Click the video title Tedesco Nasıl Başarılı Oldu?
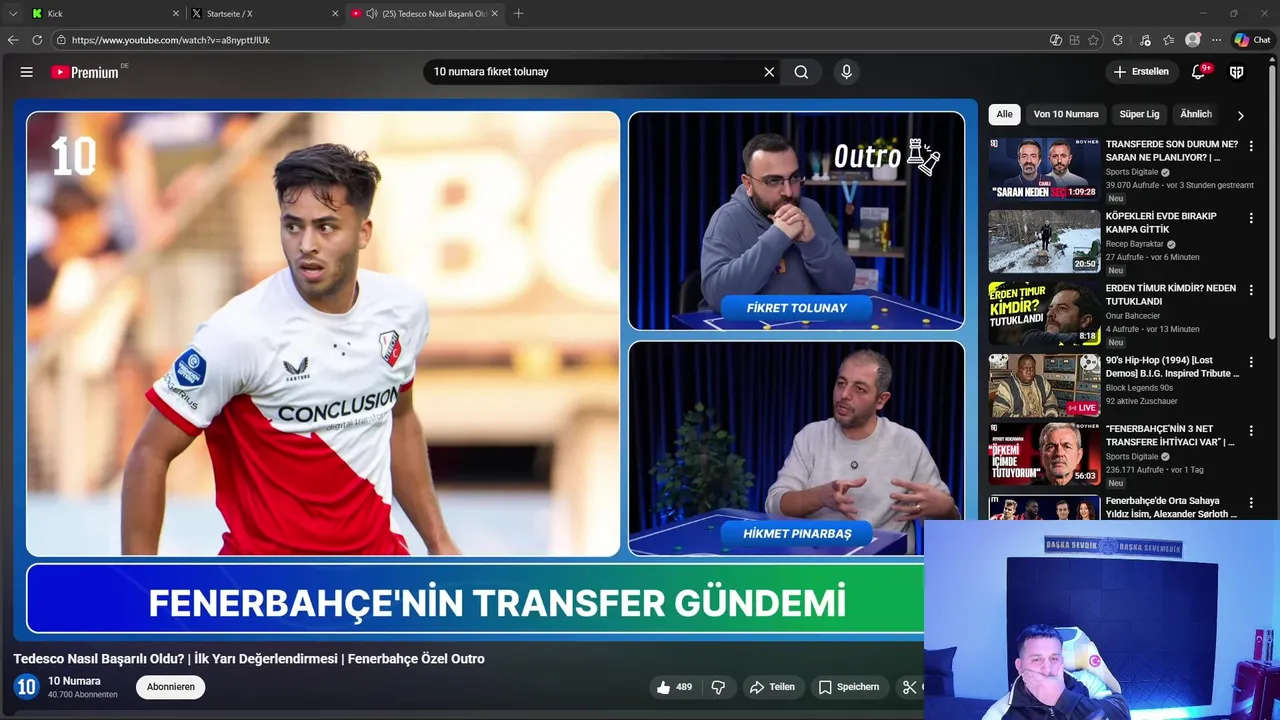 [249, 659]
